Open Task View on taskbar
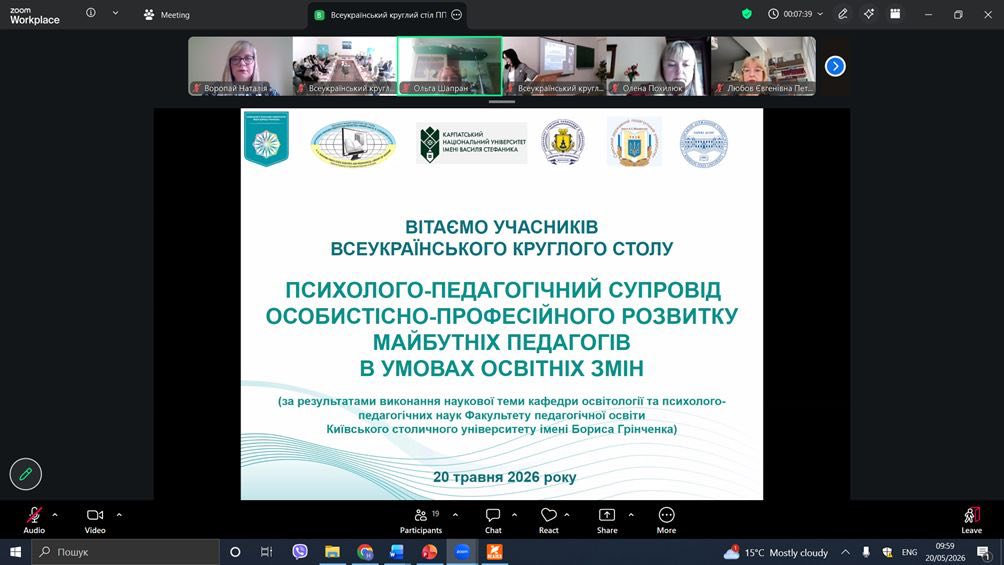 point(266,552)
